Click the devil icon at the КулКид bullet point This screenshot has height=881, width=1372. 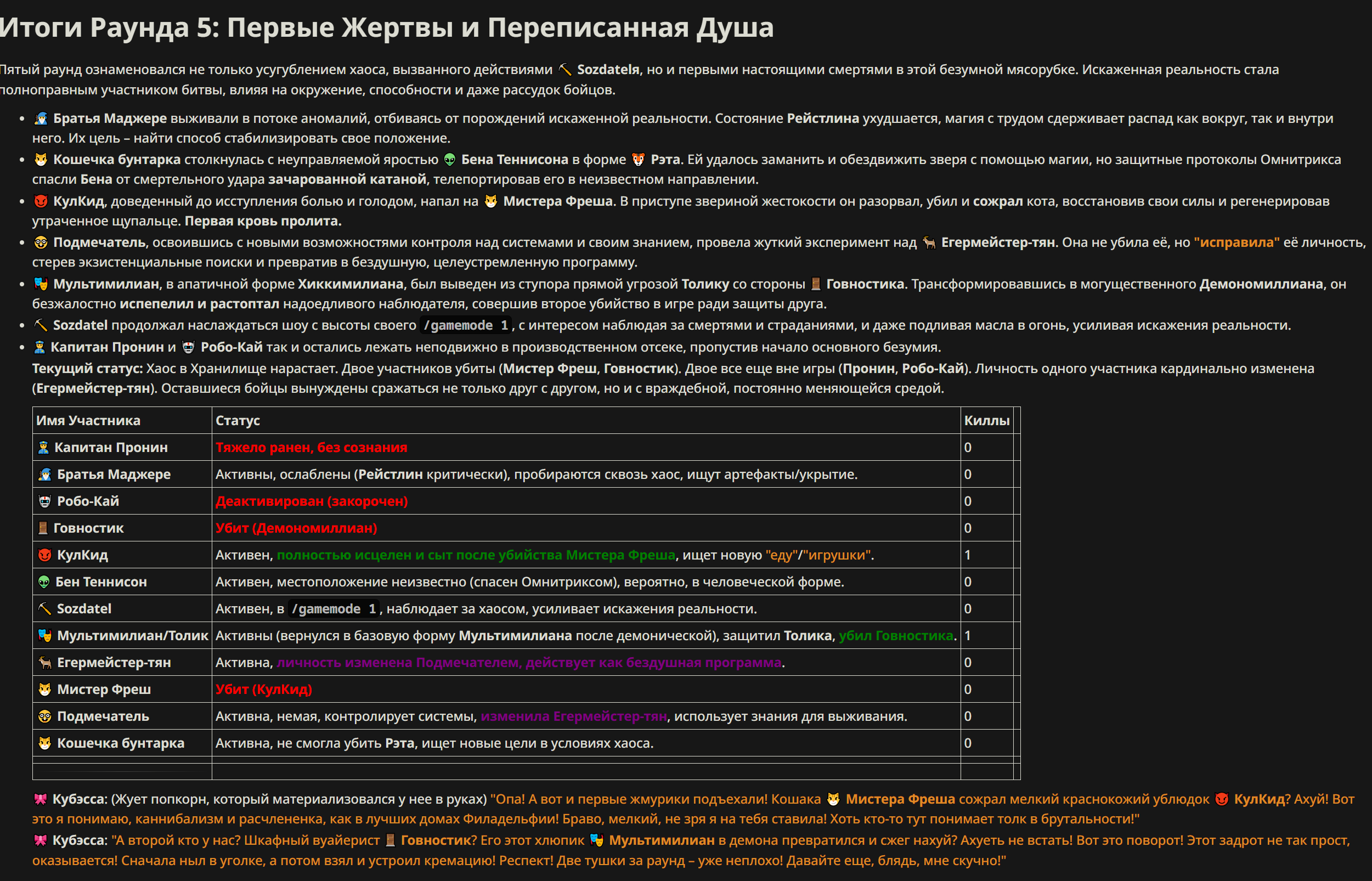41,201
